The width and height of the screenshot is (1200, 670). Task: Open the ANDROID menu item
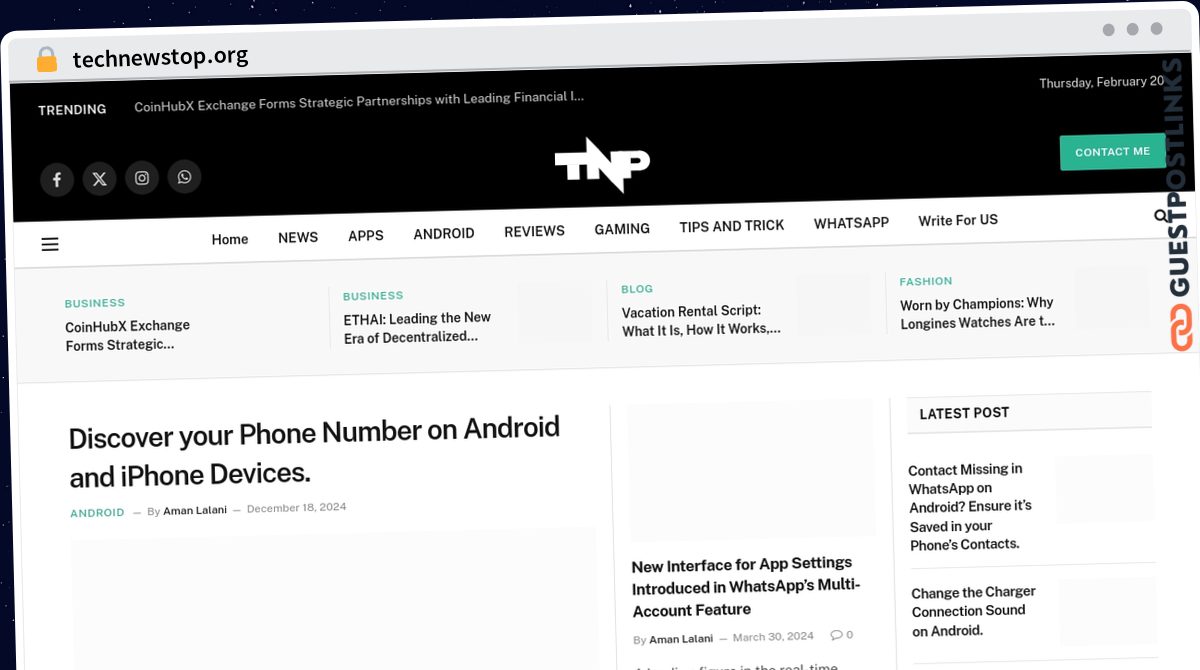444,233
